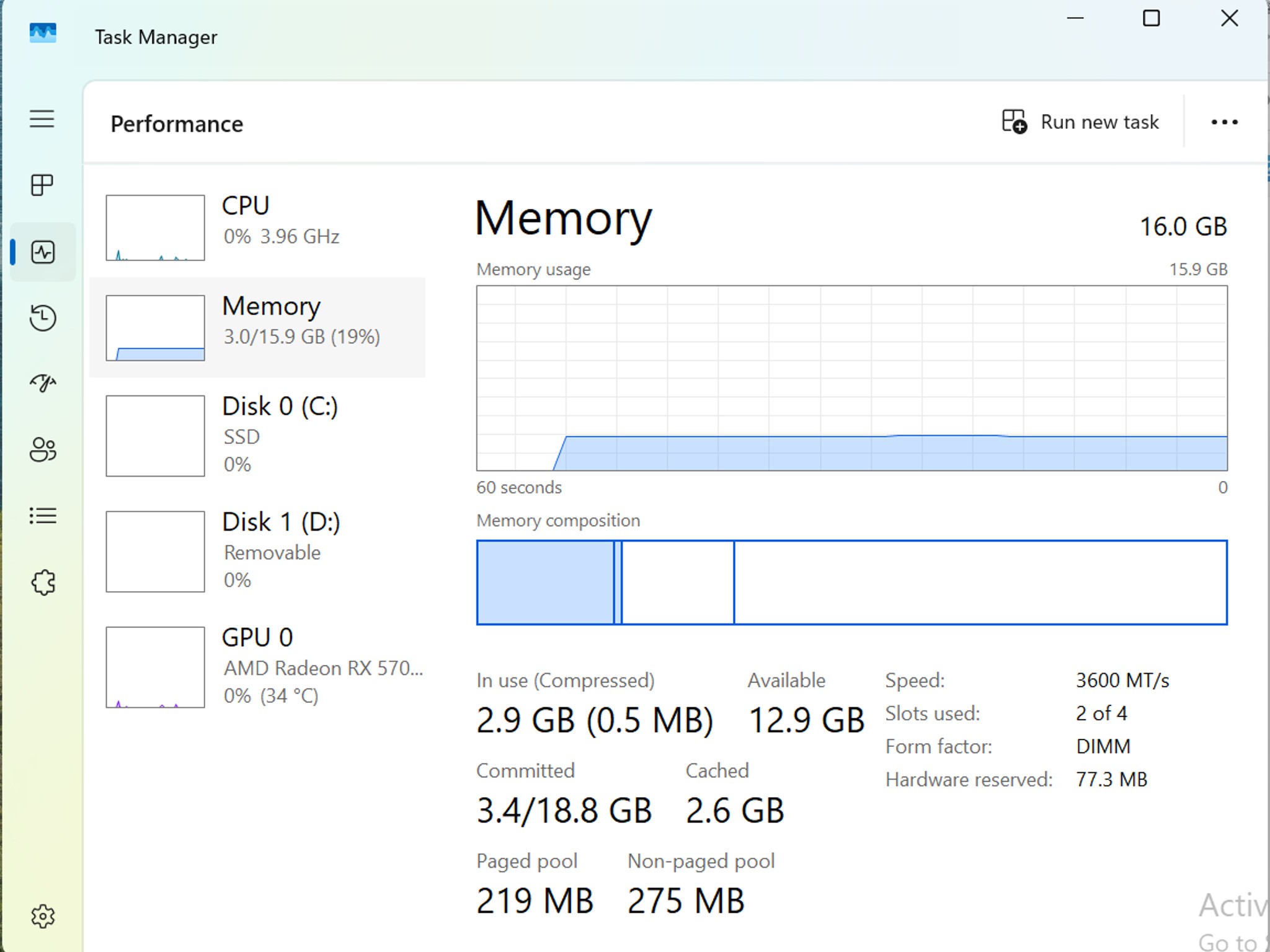Click the 16.0 GB total memory value
The height and width of the screenshot is (952, 1270).
pos(1183,227)
